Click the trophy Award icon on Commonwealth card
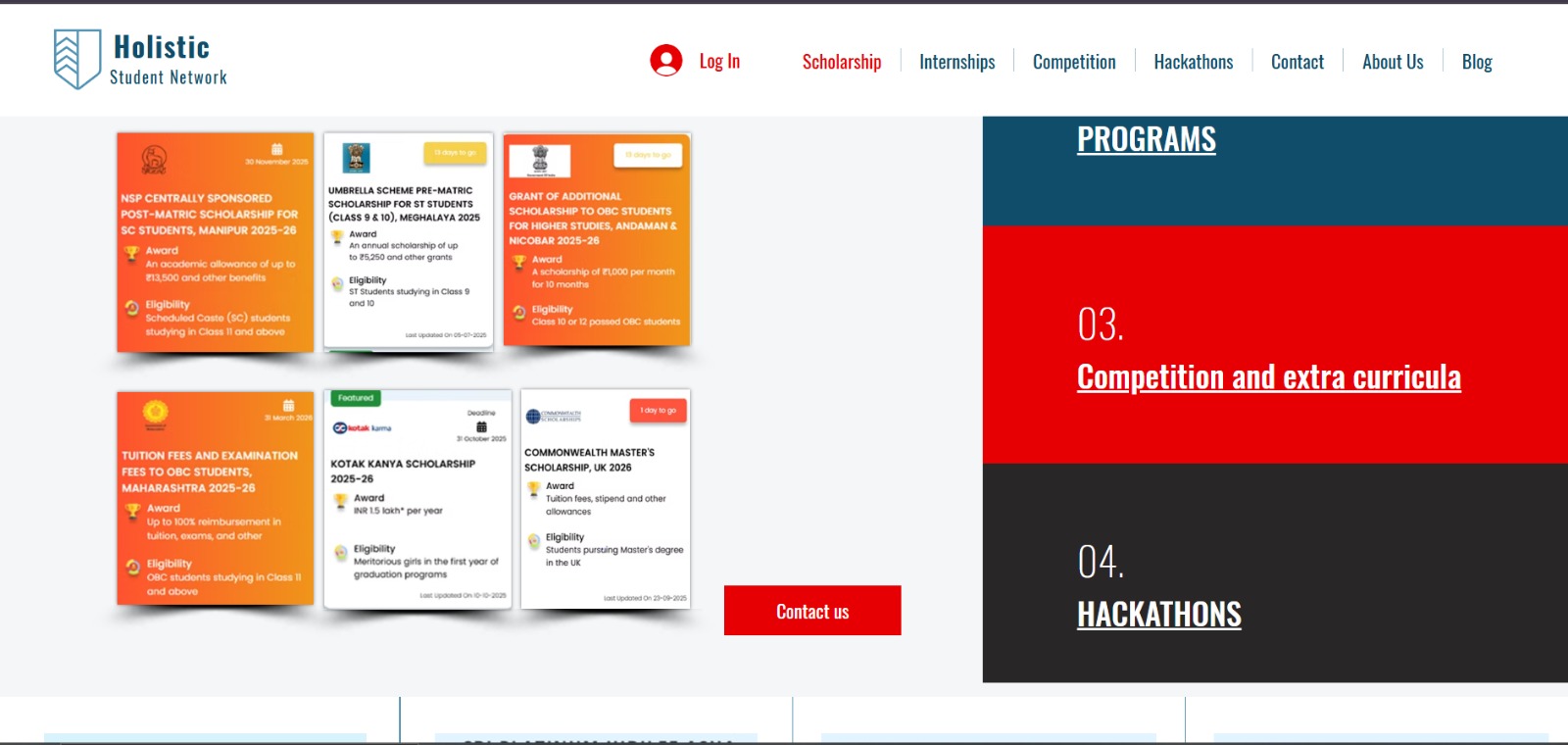The height and width of the screenshot is (745, 1568). pyautogui.click(x=534, y=487)
